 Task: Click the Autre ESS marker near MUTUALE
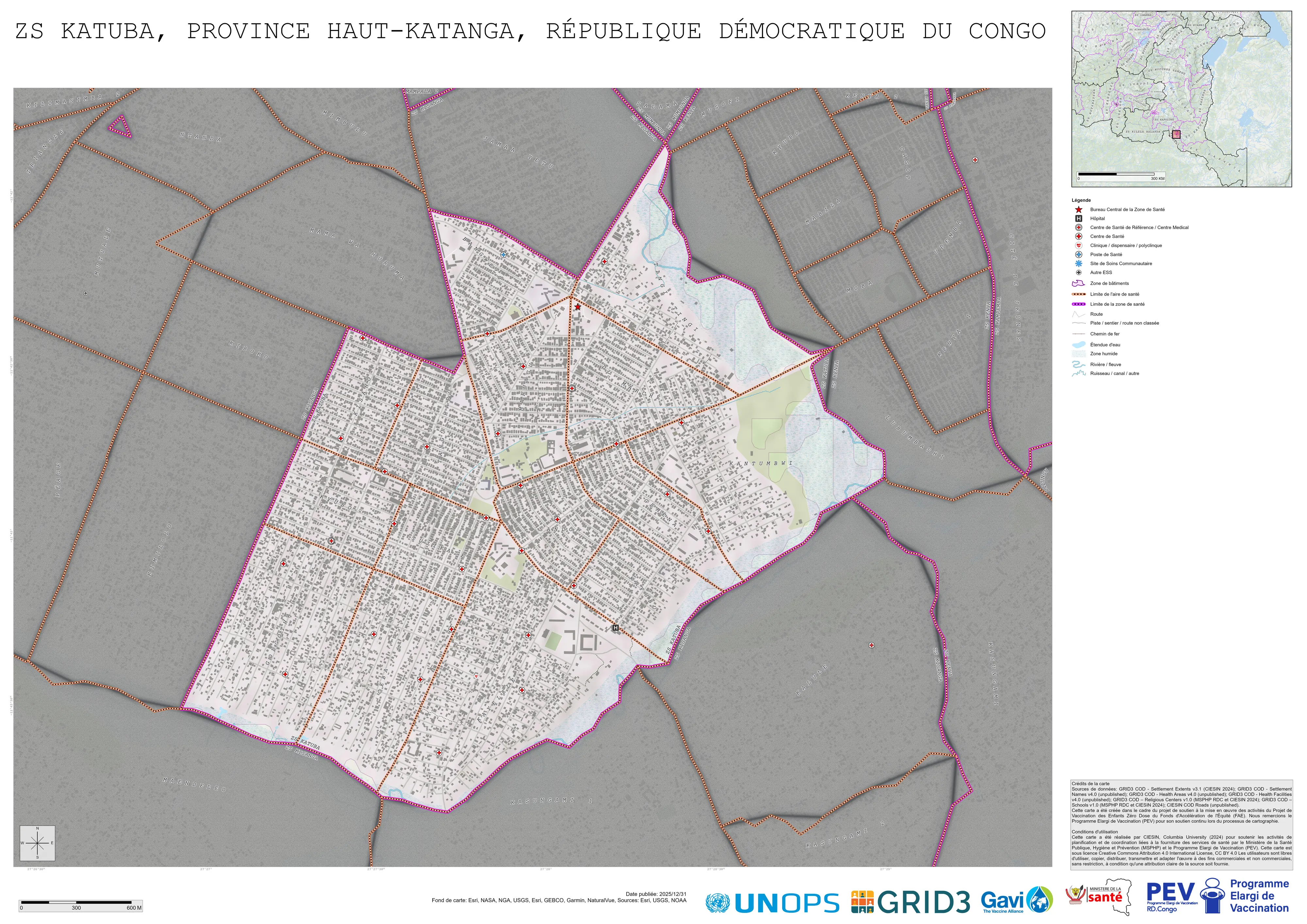[x=86, y=294]
